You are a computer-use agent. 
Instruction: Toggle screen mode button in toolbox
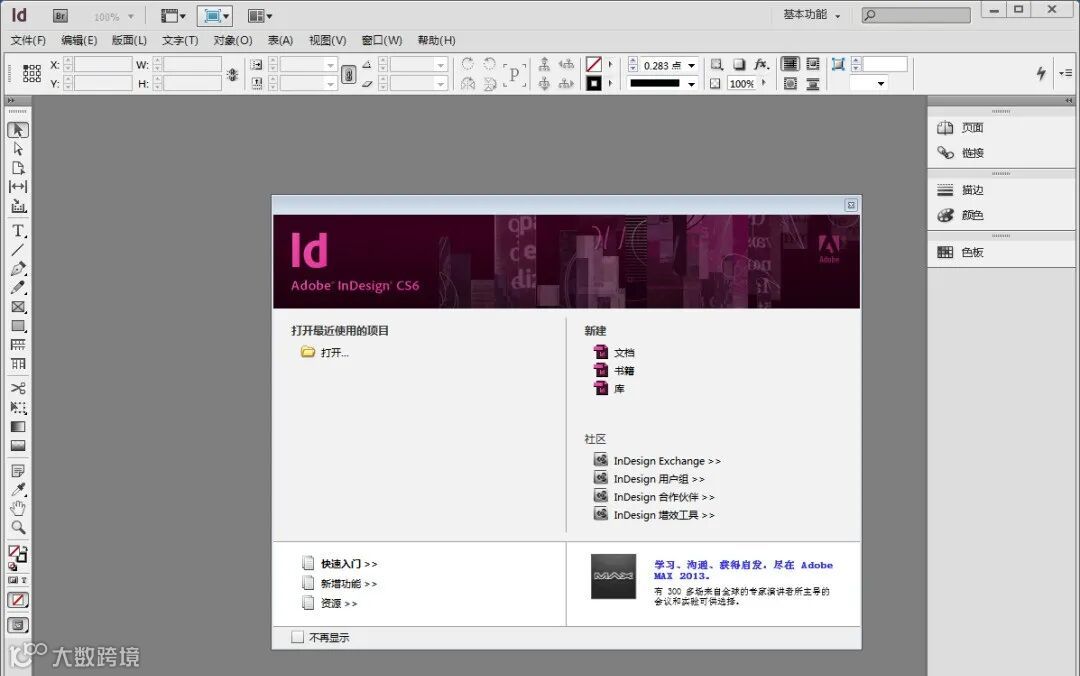click(x=18, y=624)
